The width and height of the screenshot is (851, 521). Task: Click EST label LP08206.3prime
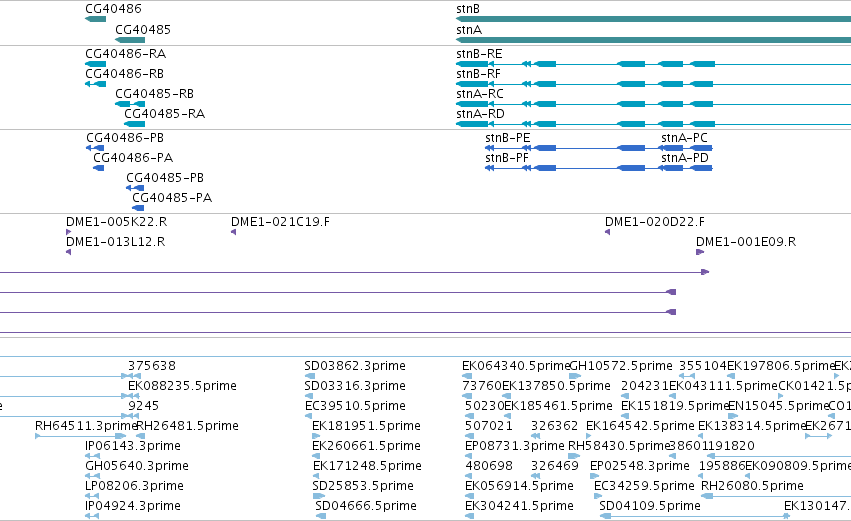pos(135,486)
